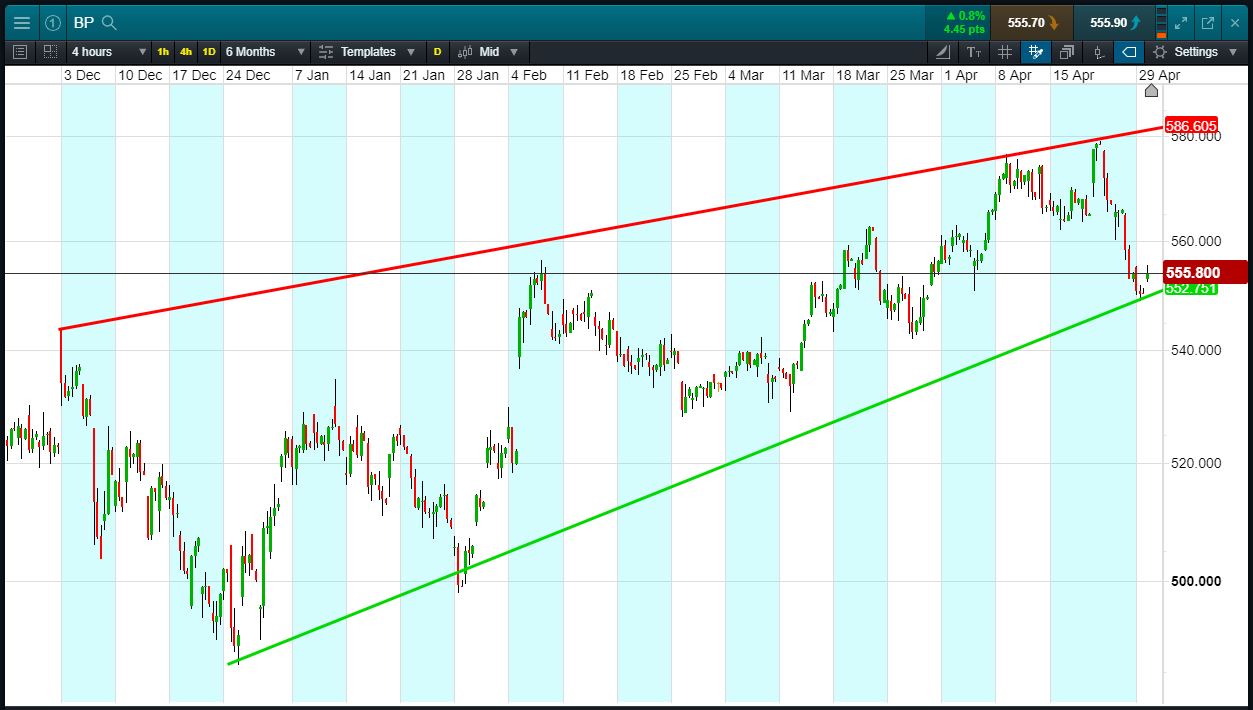The height and width of the screenshot is (710, 1253).
Task: Open the hamburger main menu
Action: point(22,22)
